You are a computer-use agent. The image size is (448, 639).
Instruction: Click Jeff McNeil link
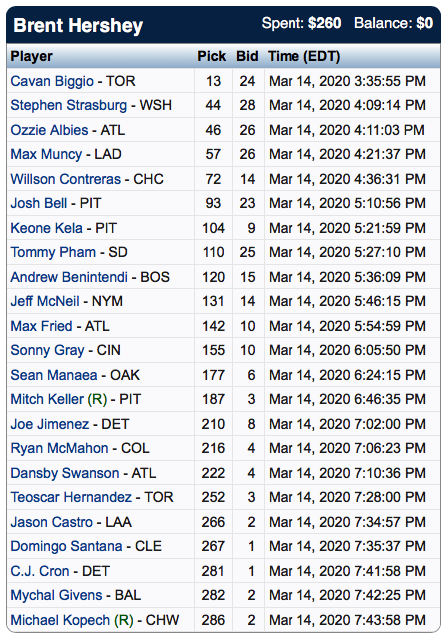[x=45, y=301]
